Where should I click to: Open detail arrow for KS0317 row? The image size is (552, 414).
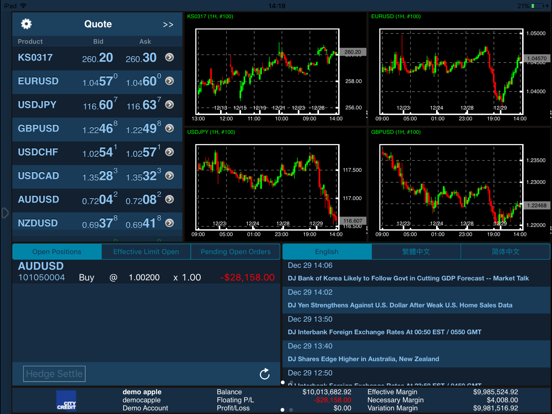click(x=169, y=57)
